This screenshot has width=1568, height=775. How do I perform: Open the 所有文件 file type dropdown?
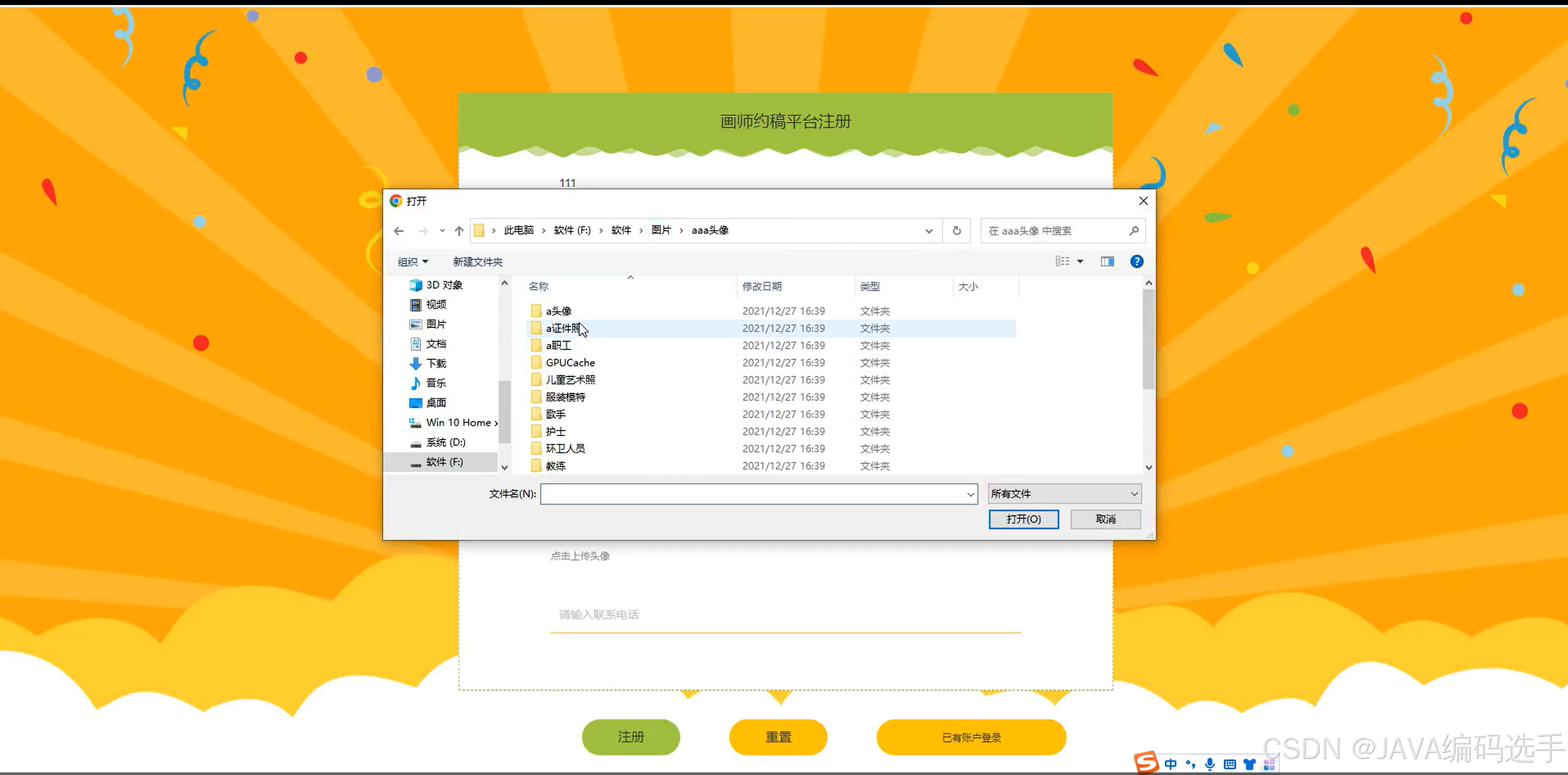point(1064,494)
